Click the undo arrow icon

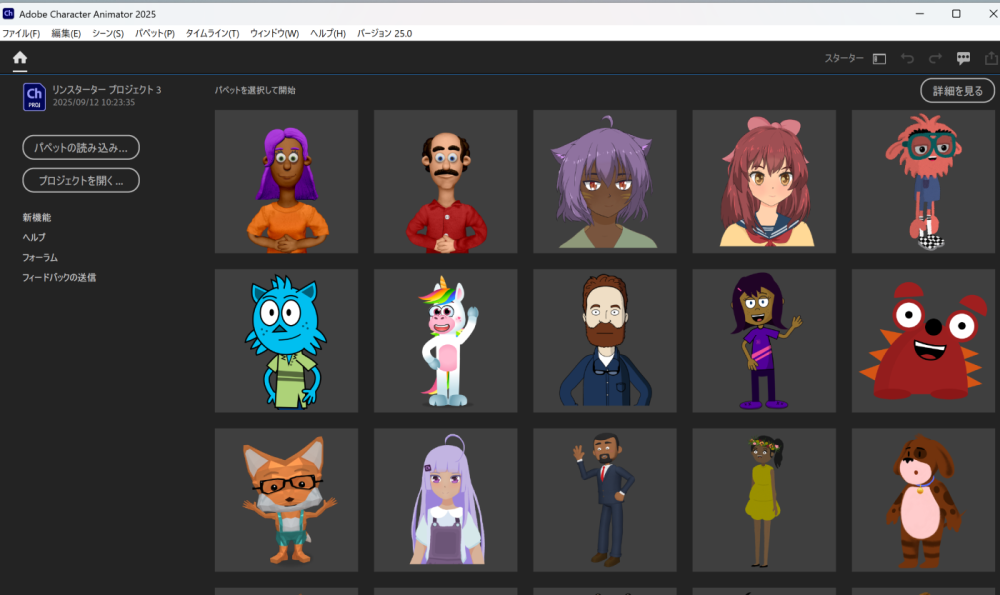click(x=907, y=59)
